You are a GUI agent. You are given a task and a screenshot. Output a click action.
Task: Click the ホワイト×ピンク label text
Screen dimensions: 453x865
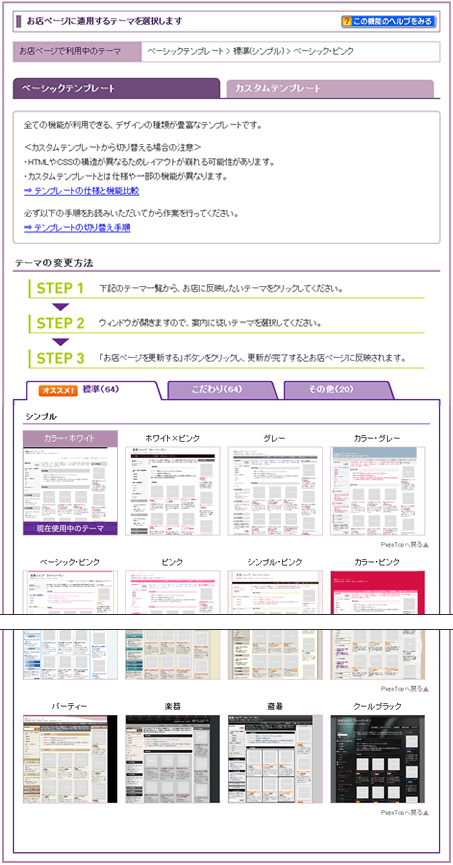tap(173, 439)
